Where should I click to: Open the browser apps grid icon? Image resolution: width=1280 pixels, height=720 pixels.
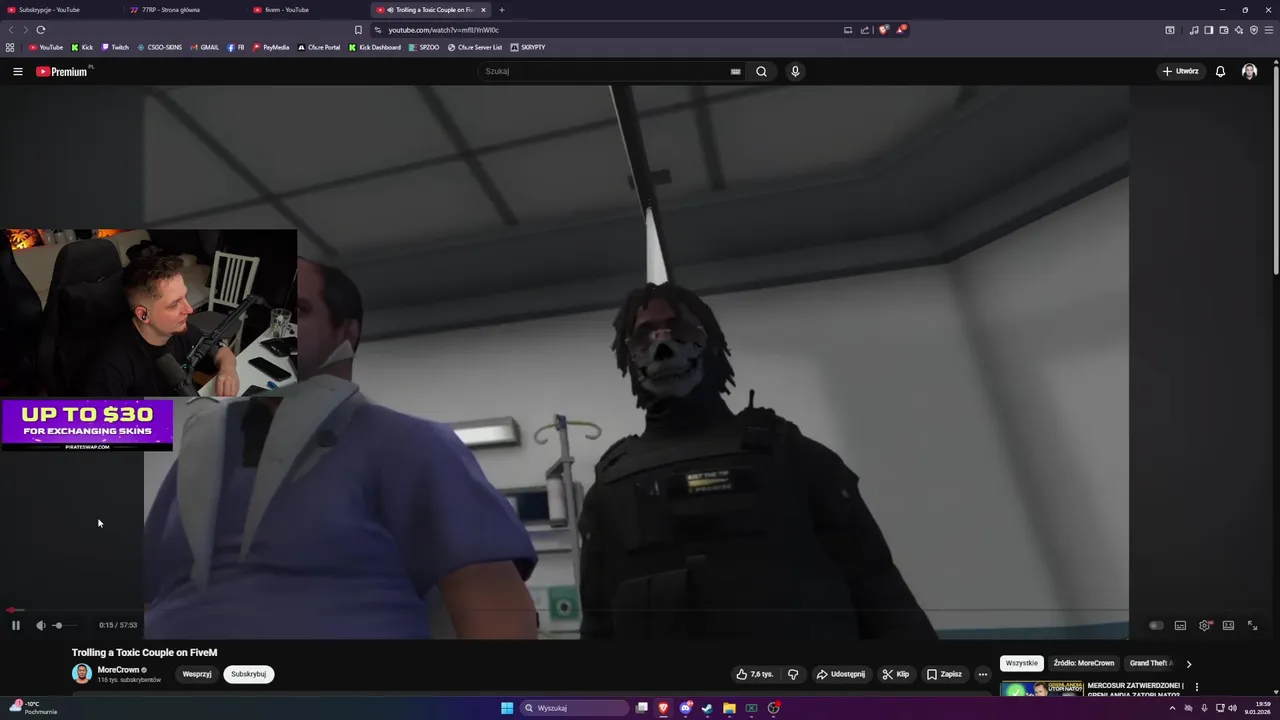(x=10, y=47)
